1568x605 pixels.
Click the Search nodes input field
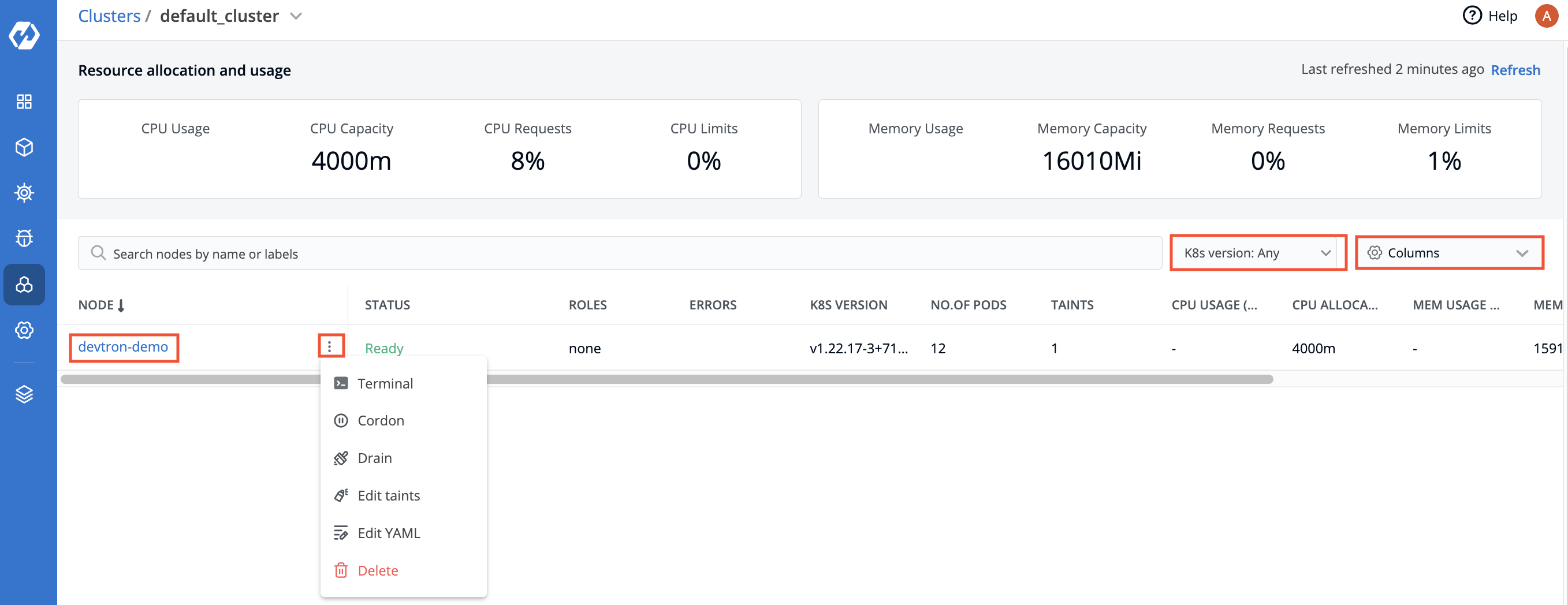[x=620, y=254]
